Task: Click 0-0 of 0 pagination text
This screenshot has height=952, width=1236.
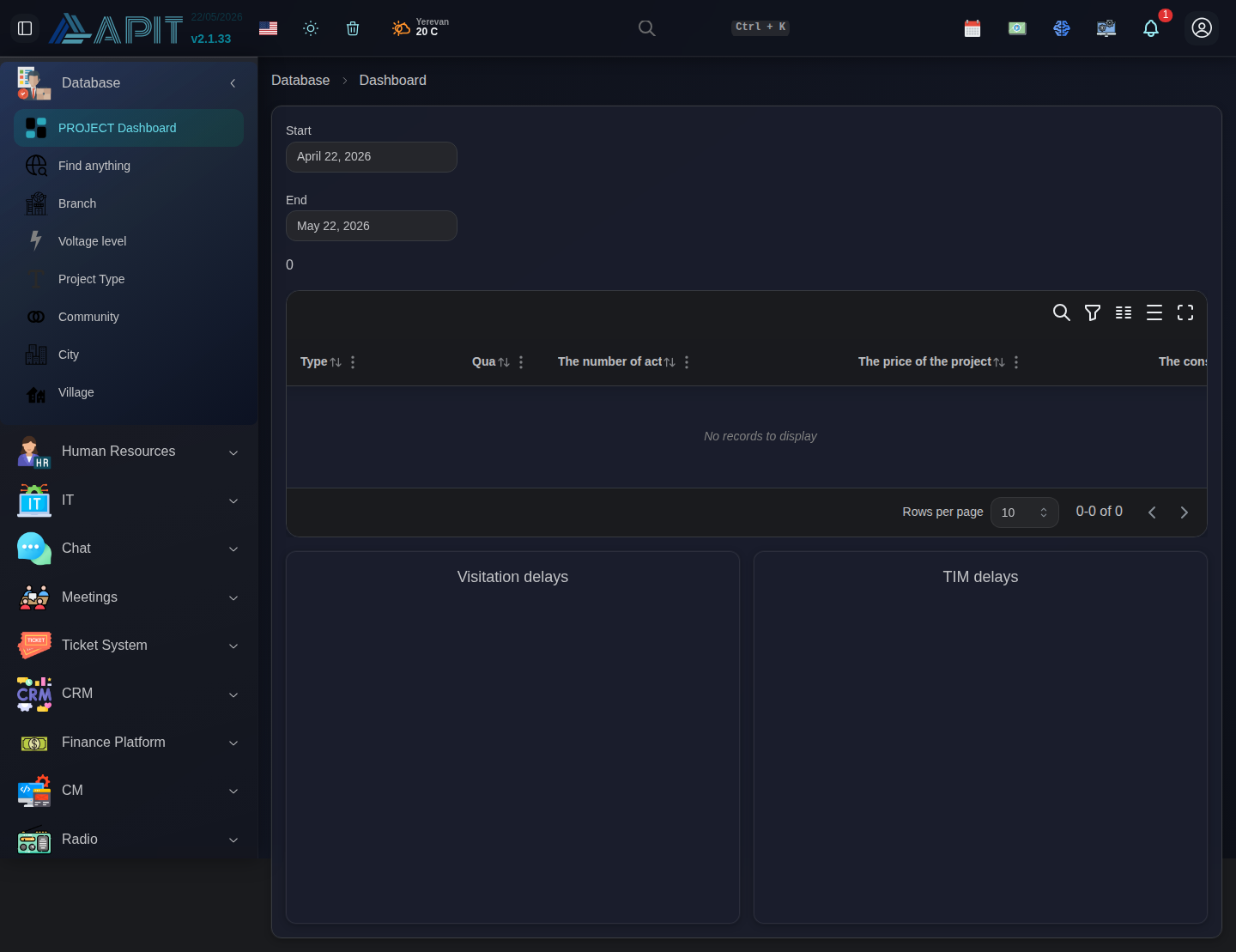Action: click(1100, 512)
